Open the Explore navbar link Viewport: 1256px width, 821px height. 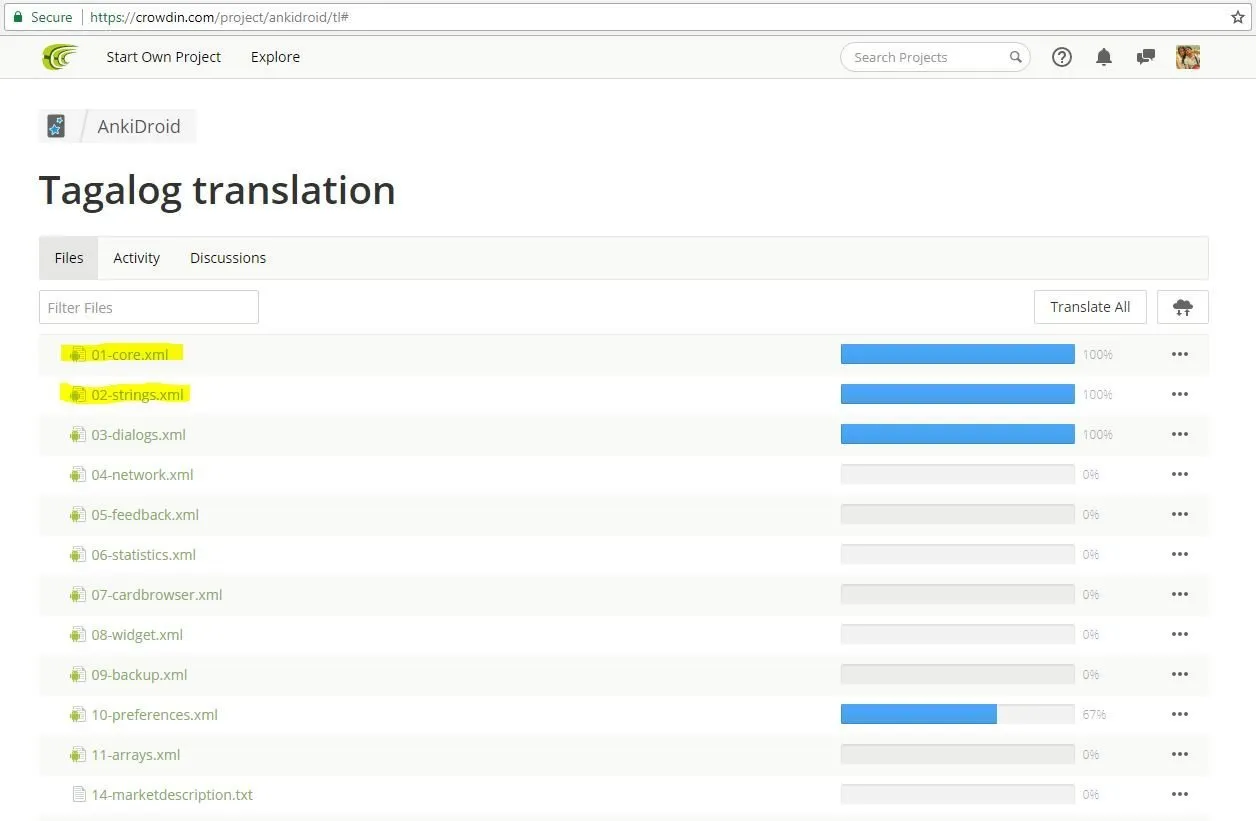[x=275, y=57]
